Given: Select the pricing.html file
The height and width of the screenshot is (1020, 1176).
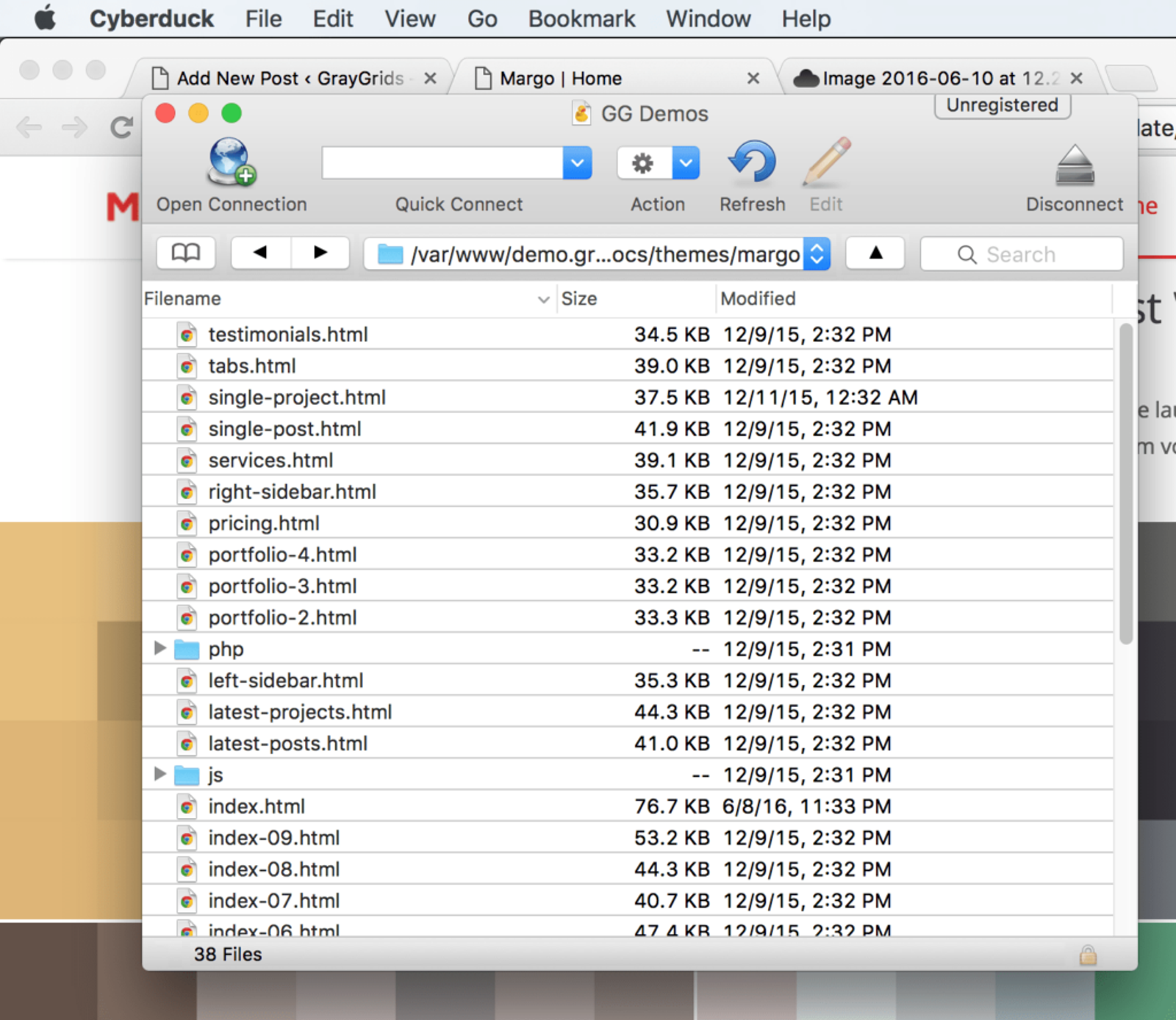Looking at the screenshot, I should coord(628,523).
